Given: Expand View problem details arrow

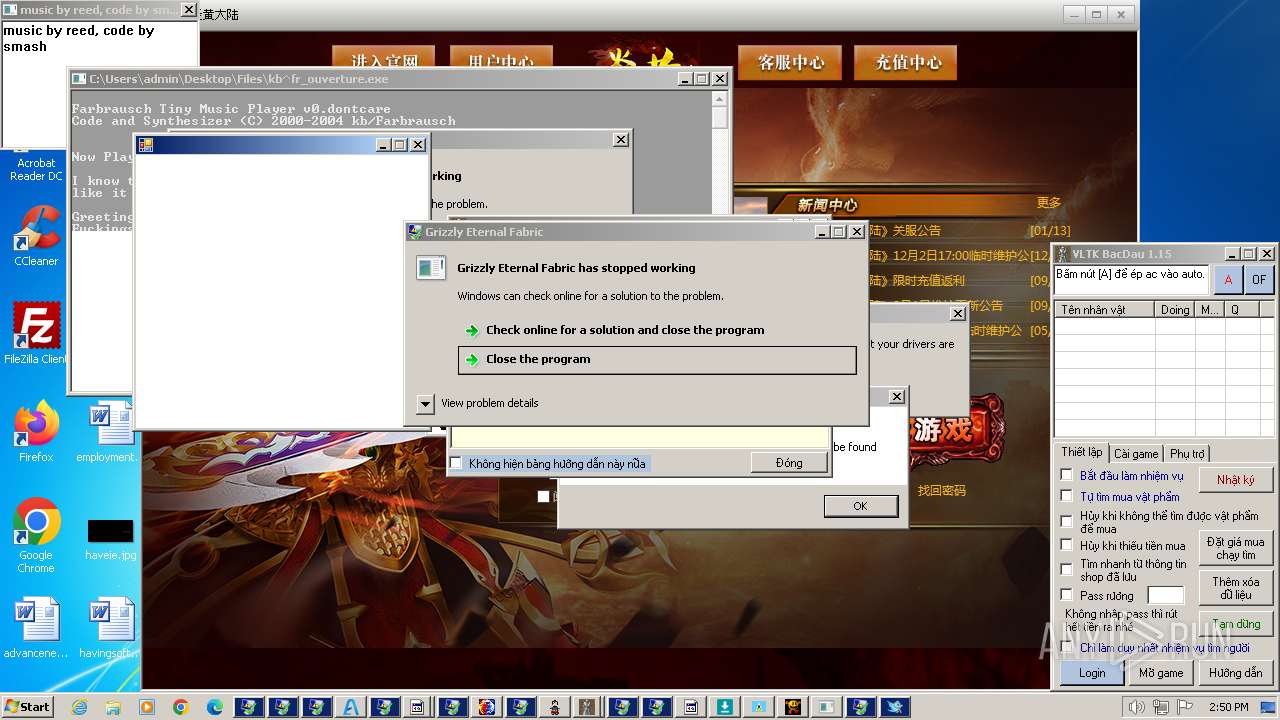Looking at the screenshot, I should [x=425, y=404].
